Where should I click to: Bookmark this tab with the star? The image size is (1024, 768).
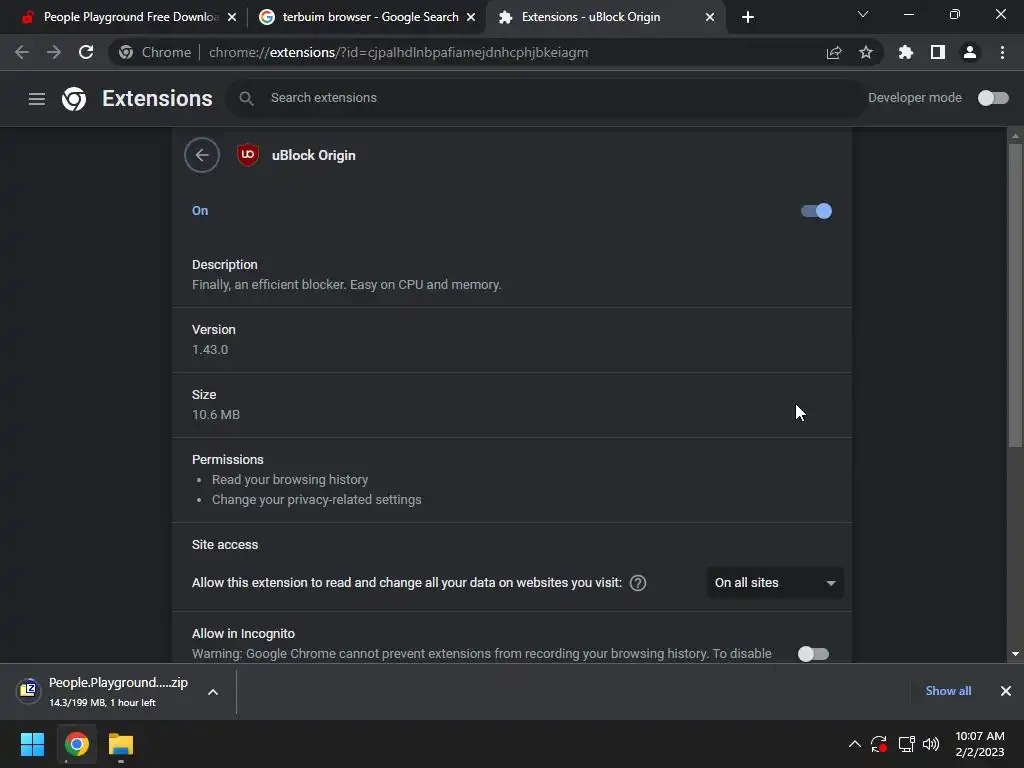866,52
